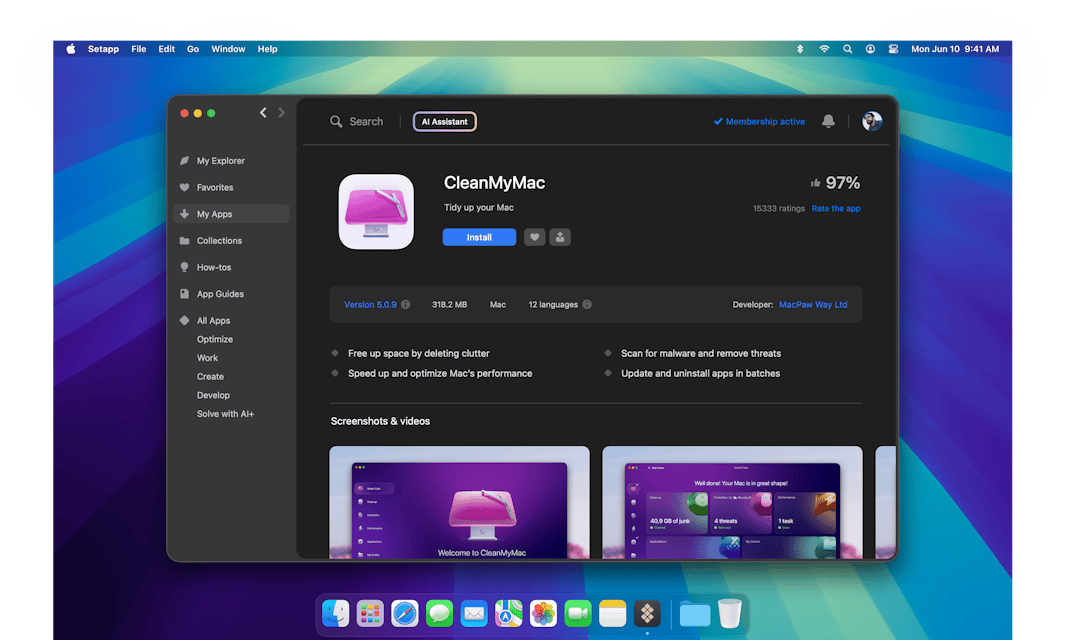This screenshot has width=1065, height=640.
Task: Click the date and time in menu bar
Action: point(955,49)
